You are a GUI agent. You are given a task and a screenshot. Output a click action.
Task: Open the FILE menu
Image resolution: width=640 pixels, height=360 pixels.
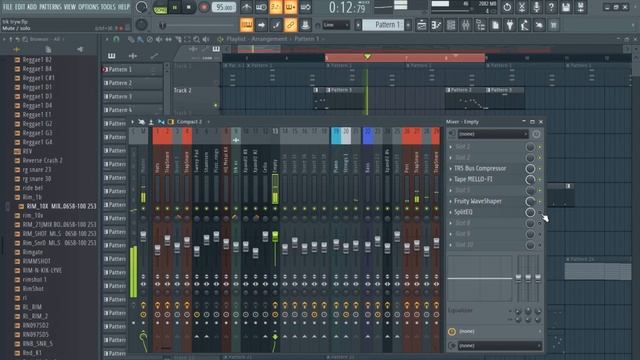click(8, 7)
